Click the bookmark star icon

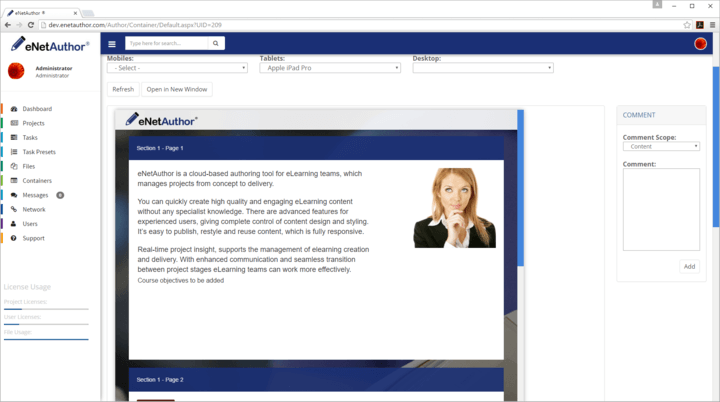[x=687, y=25]
